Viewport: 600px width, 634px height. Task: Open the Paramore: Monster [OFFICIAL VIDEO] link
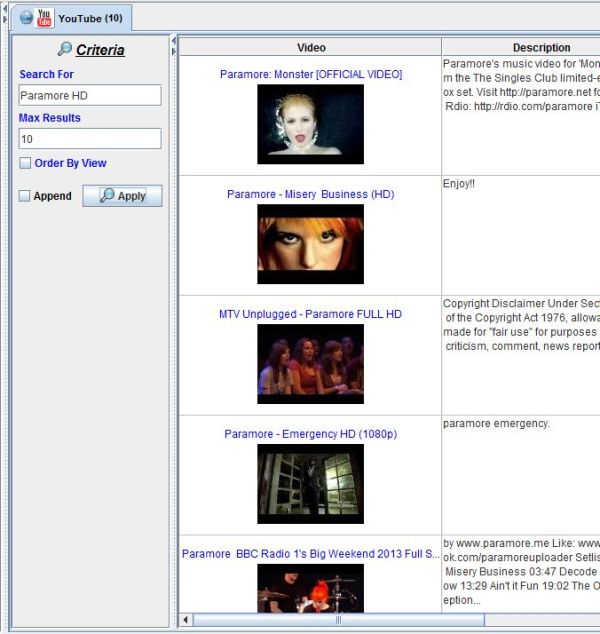point(311,74)
